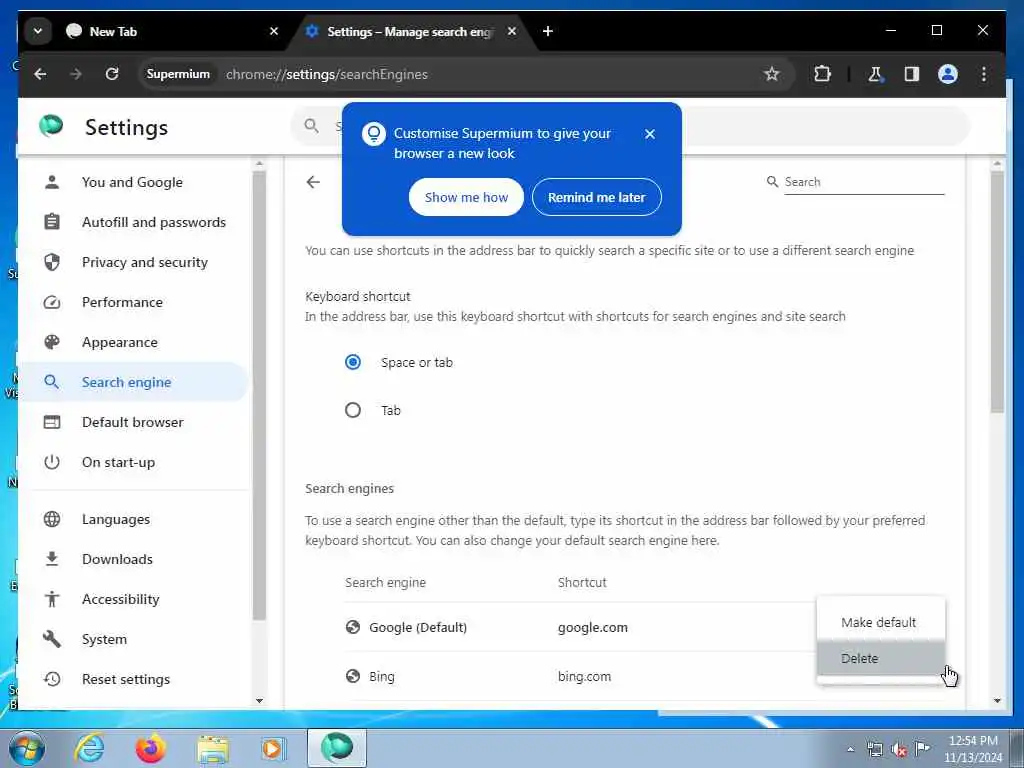Open the Chrome Labs flask icon

tap(875, 74)
